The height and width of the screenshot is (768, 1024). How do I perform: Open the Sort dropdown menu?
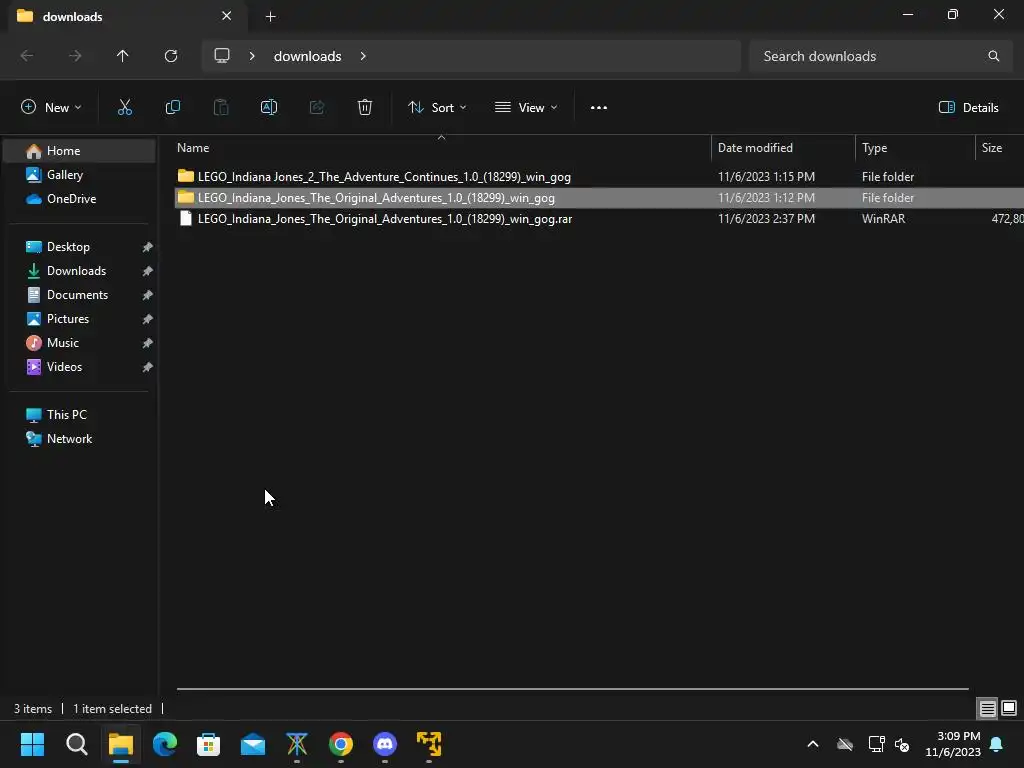point(437,108)
